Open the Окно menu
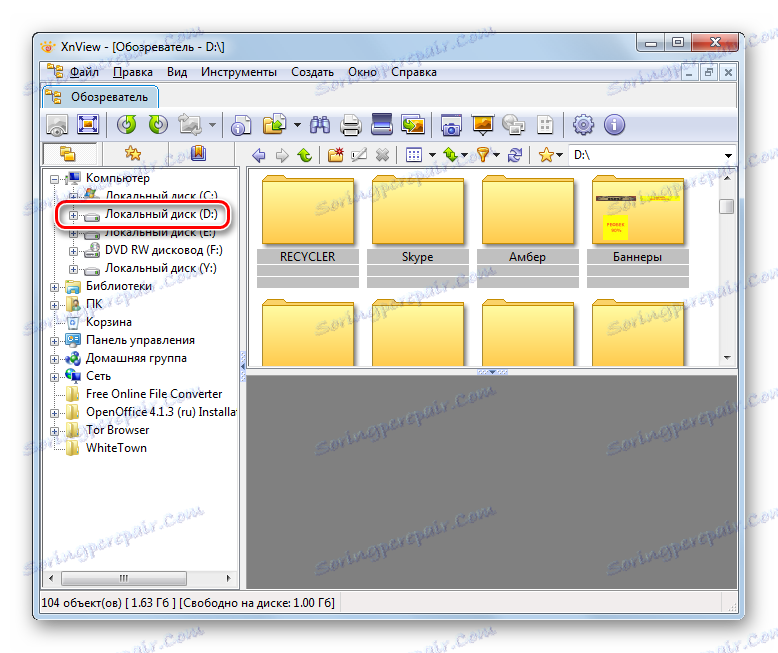The width and height of the screenshot is (778, 653). (362, 72)
